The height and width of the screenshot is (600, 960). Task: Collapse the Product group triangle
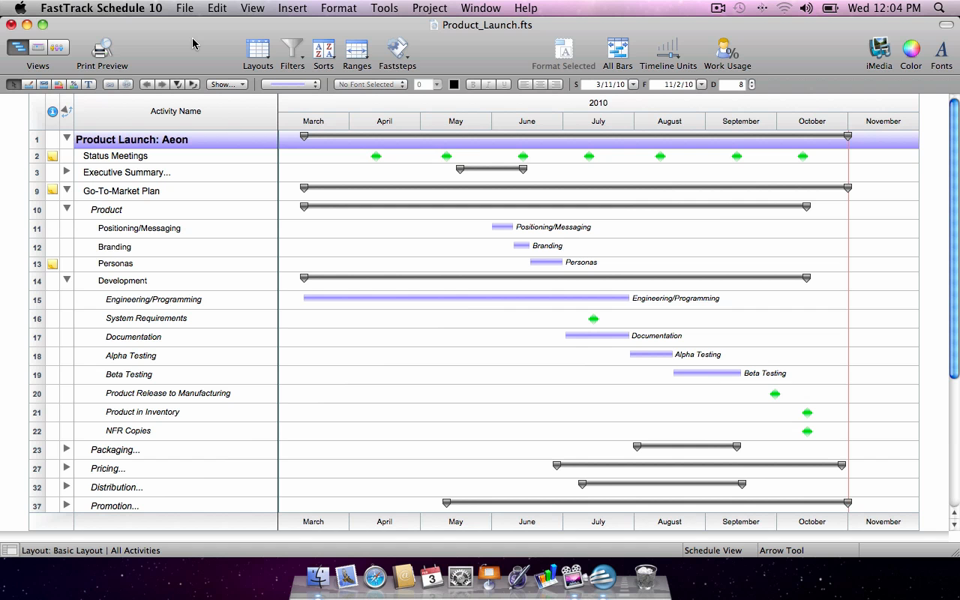coord(67,208)
